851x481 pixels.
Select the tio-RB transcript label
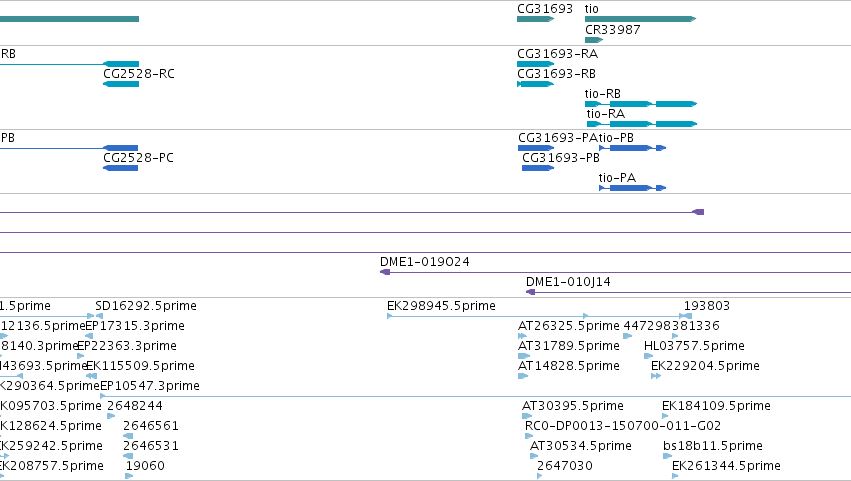(602, 94)
